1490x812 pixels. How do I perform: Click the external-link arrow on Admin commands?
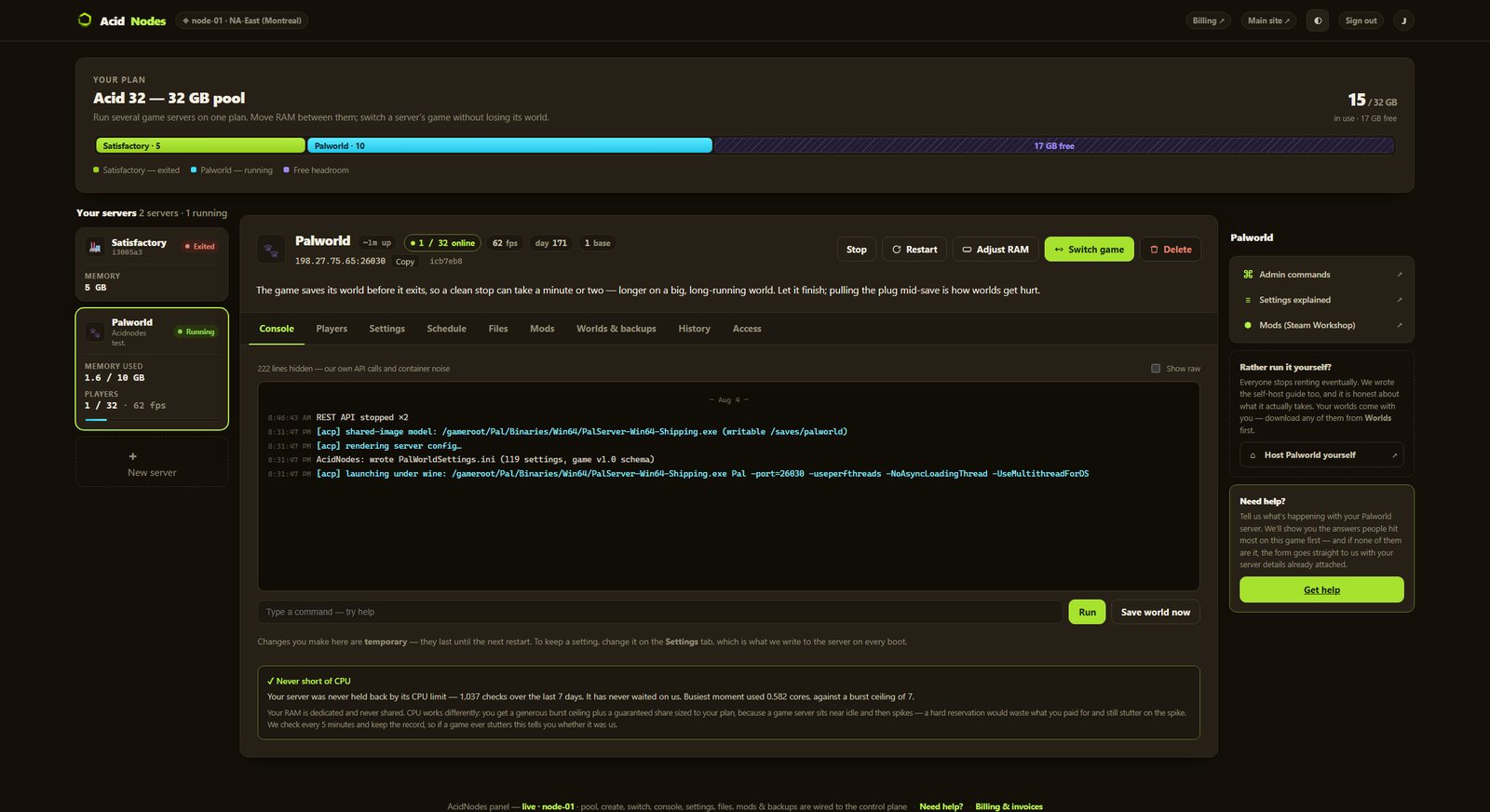(x=1399, y=275)
